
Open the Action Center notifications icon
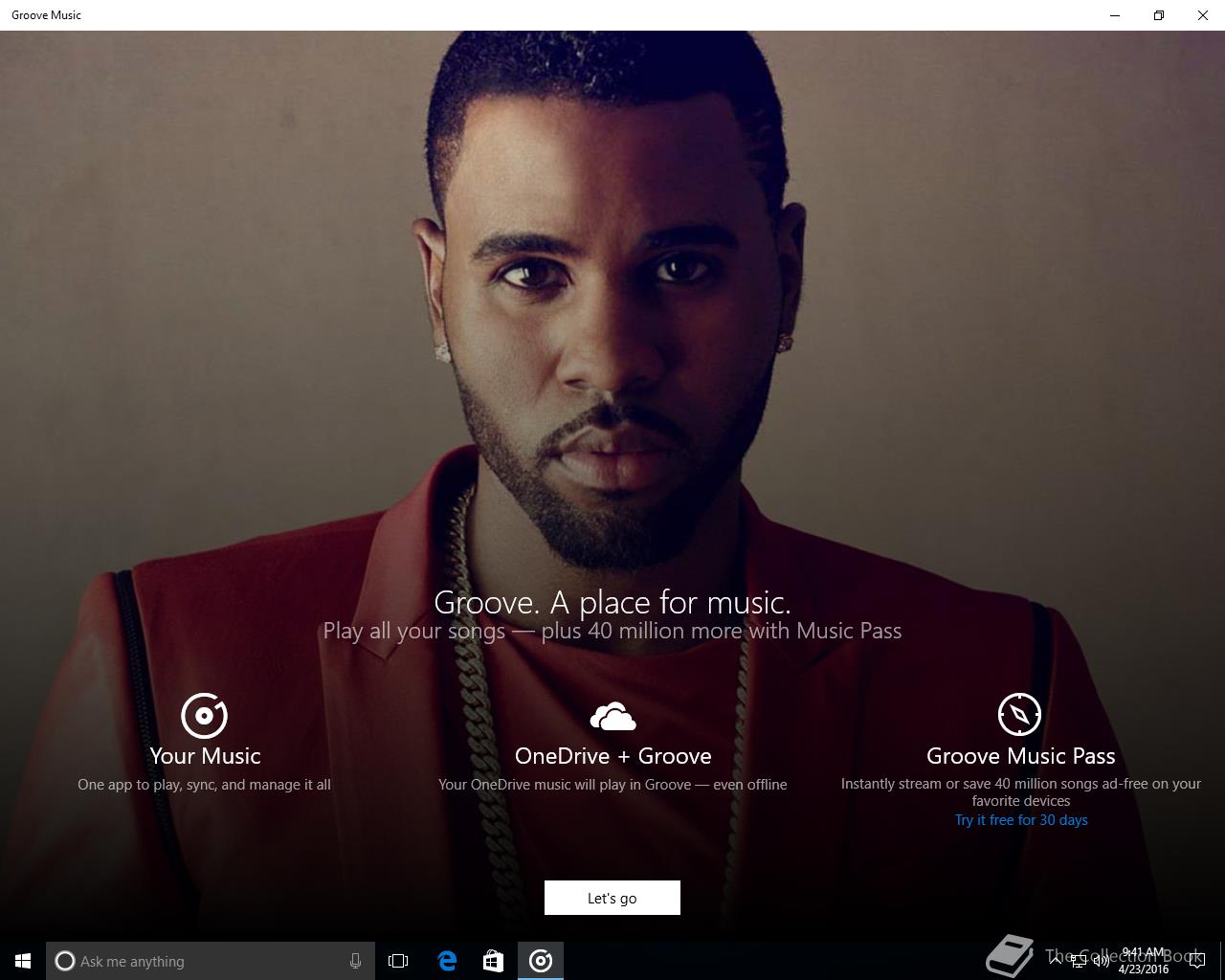coord(1196,961)
